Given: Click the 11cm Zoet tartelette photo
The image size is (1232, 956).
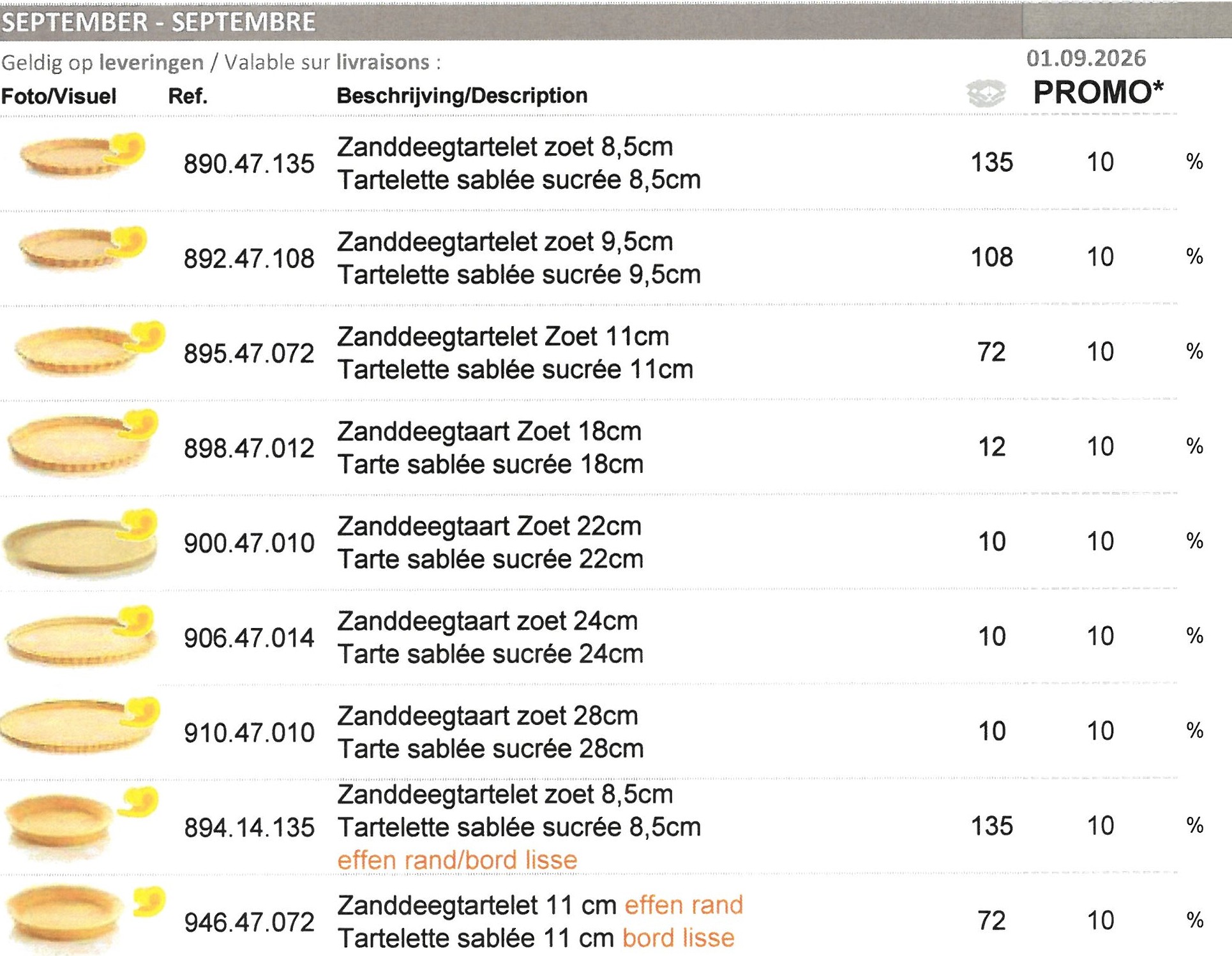Looking at the screenshot, I should (x=89, y=348).
